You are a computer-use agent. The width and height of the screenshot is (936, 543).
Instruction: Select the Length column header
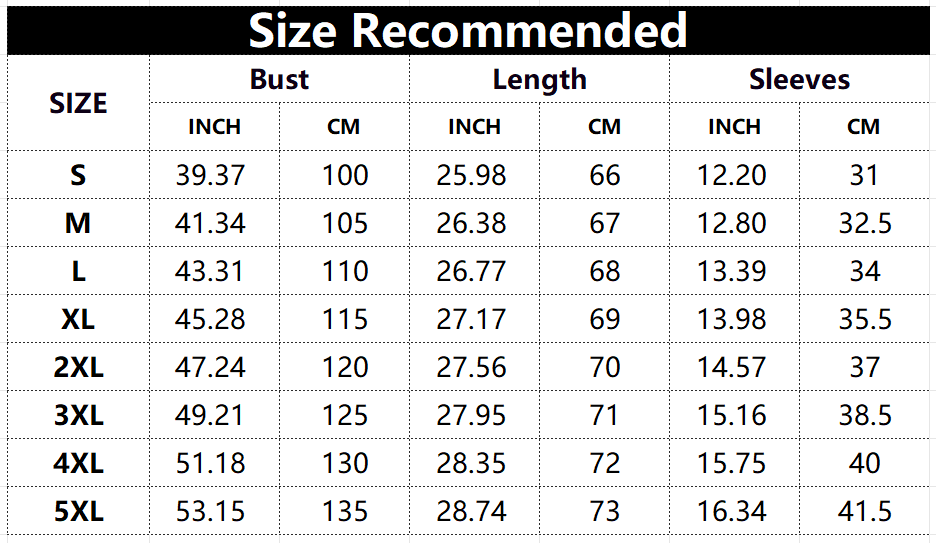(539, 80)
